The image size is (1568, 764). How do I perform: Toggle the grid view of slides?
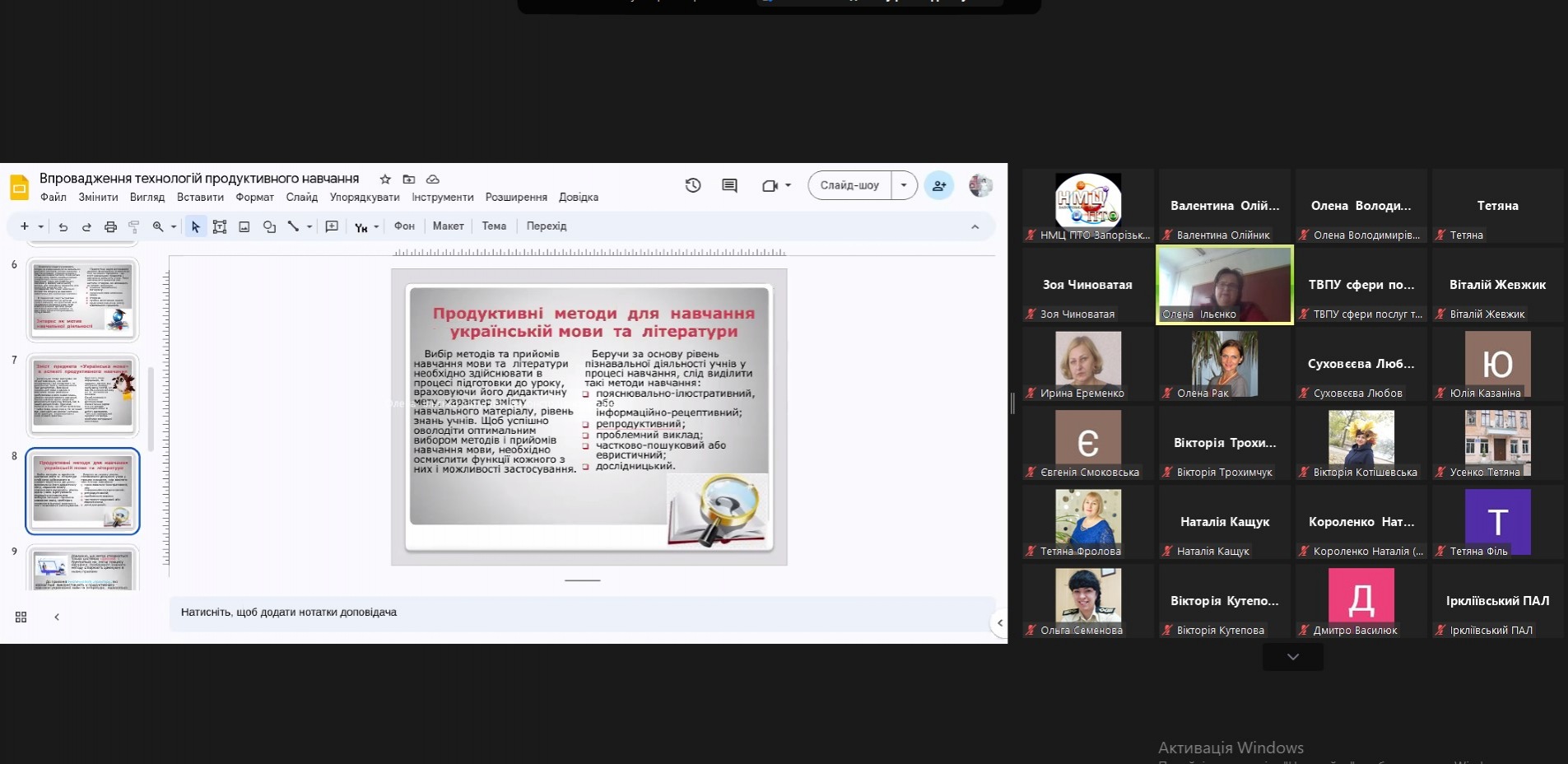pos(21,617)
